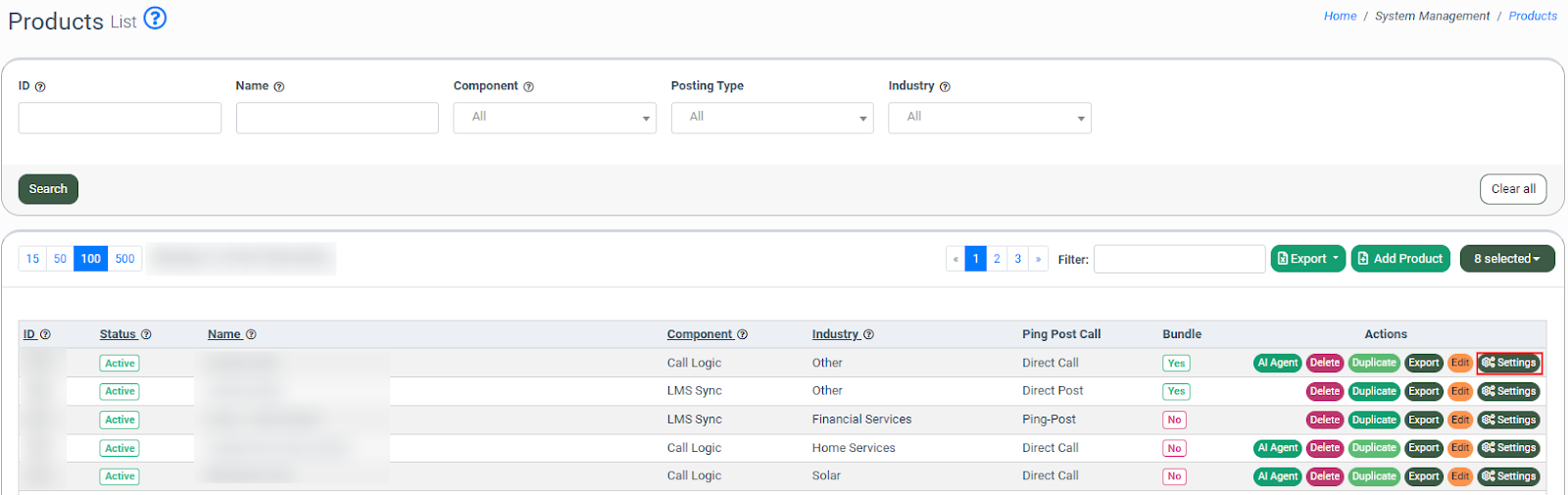This screenshot has height=495, width=1568.
Task: Open the 8 selected columns dropdown
Action: pos(1506,259)
